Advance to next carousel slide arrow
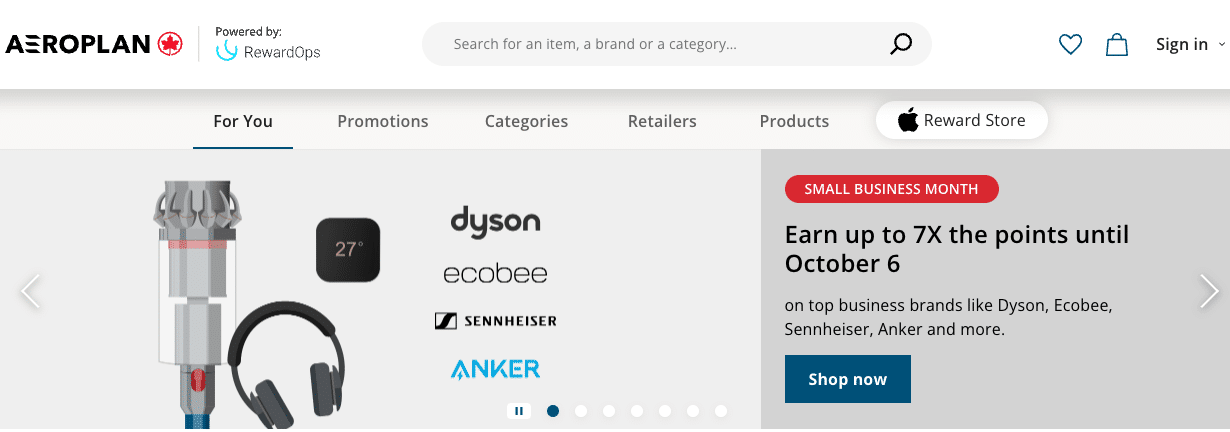The image size is (1230, 432). click(x=1209, y=291)
